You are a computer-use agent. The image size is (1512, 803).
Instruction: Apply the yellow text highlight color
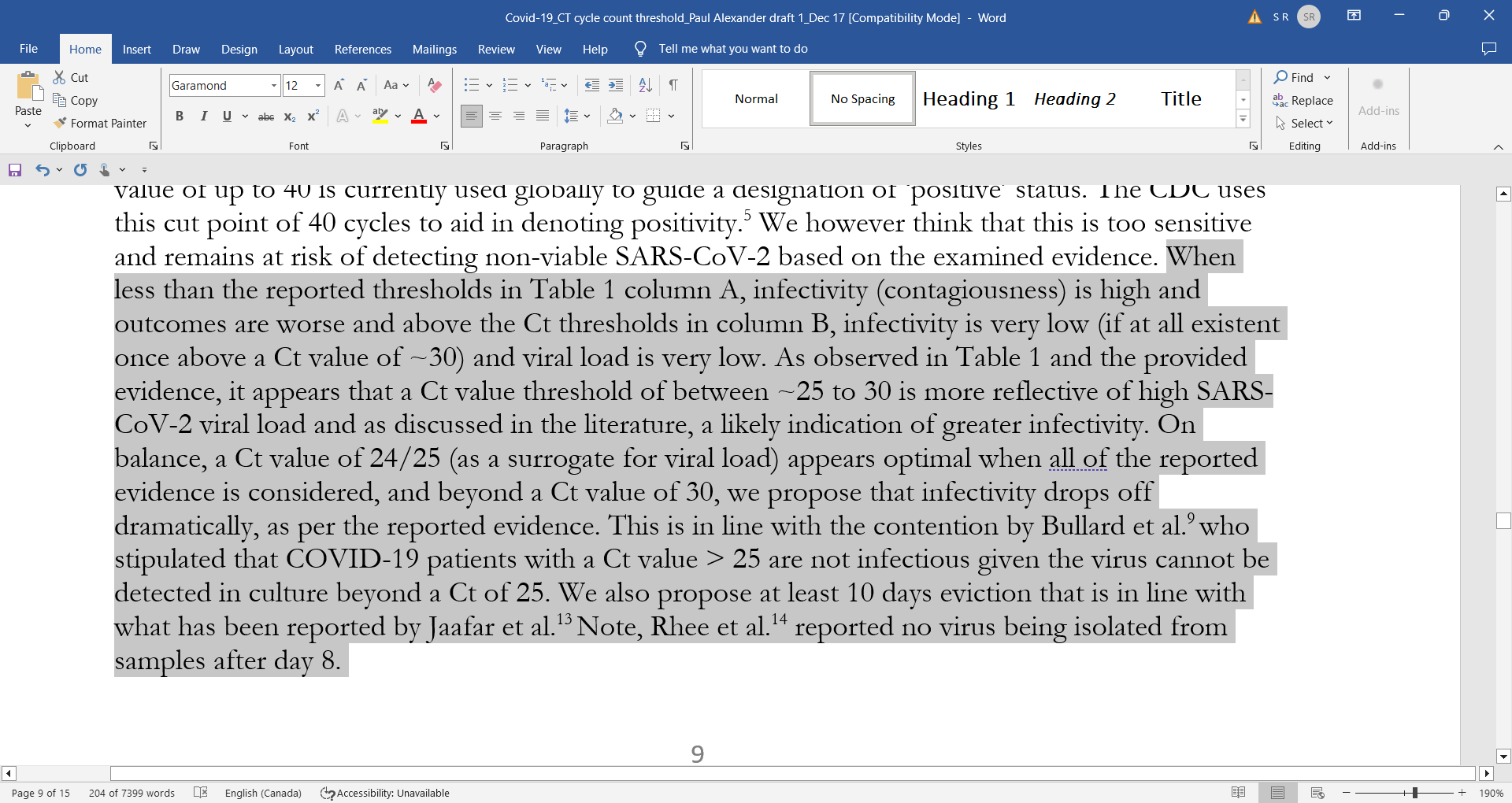click(380, 117)
